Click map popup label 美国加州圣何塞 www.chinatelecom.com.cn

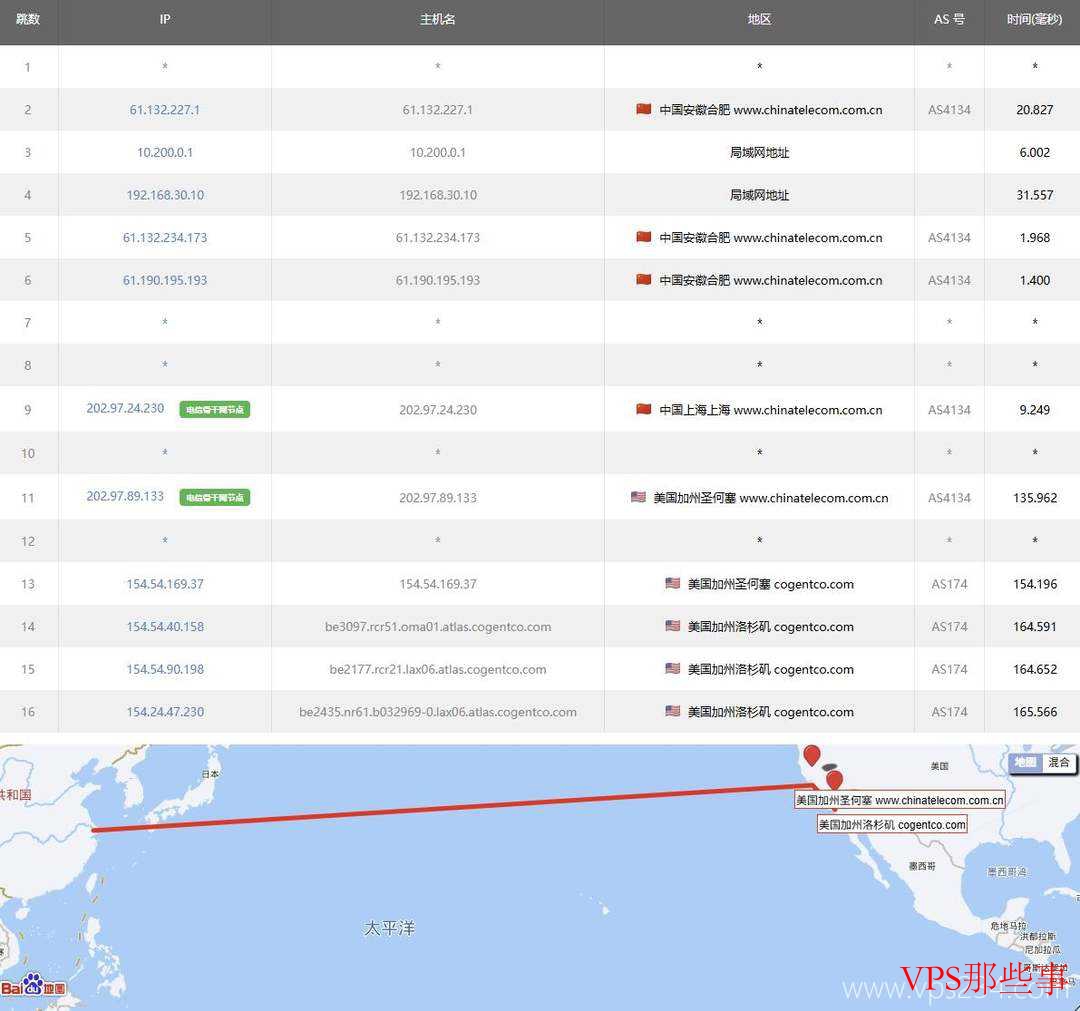900,800
